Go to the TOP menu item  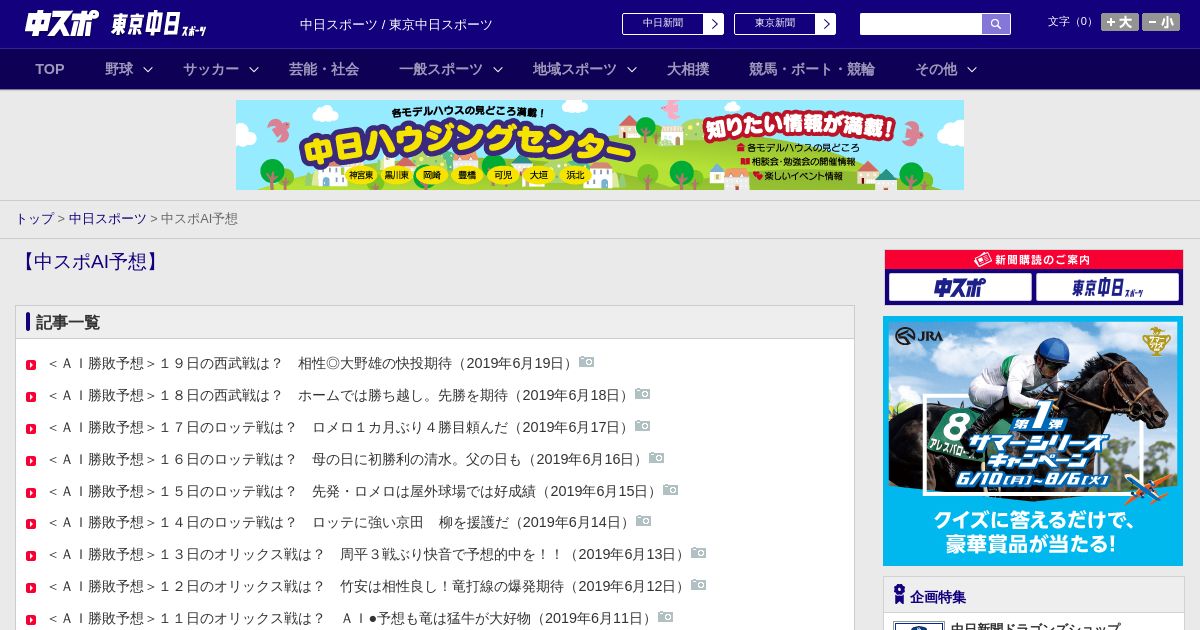tap(50, 69)
